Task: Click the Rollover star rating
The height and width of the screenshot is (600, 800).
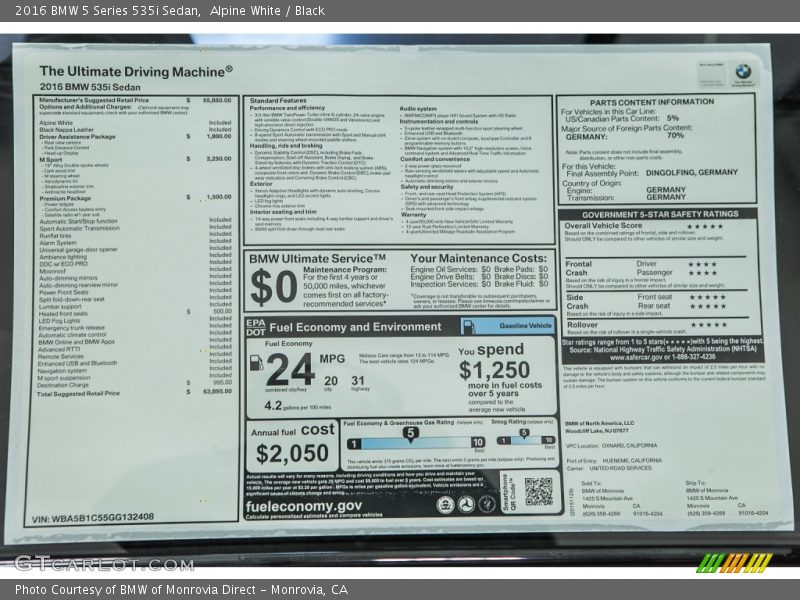Action: (707, 324)
